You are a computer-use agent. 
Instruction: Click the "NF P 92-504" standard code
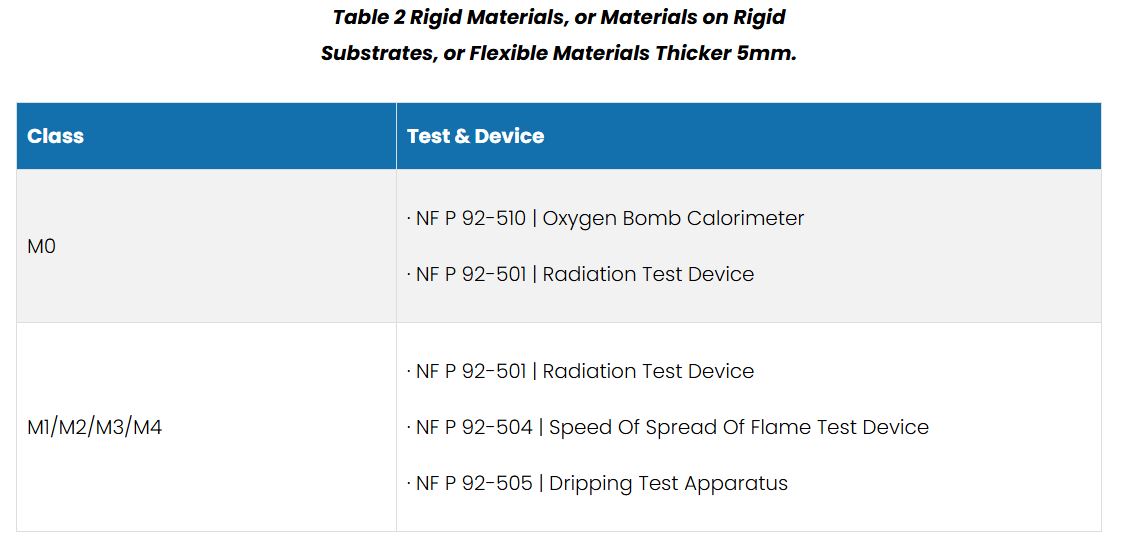click(x=473, y=427)
